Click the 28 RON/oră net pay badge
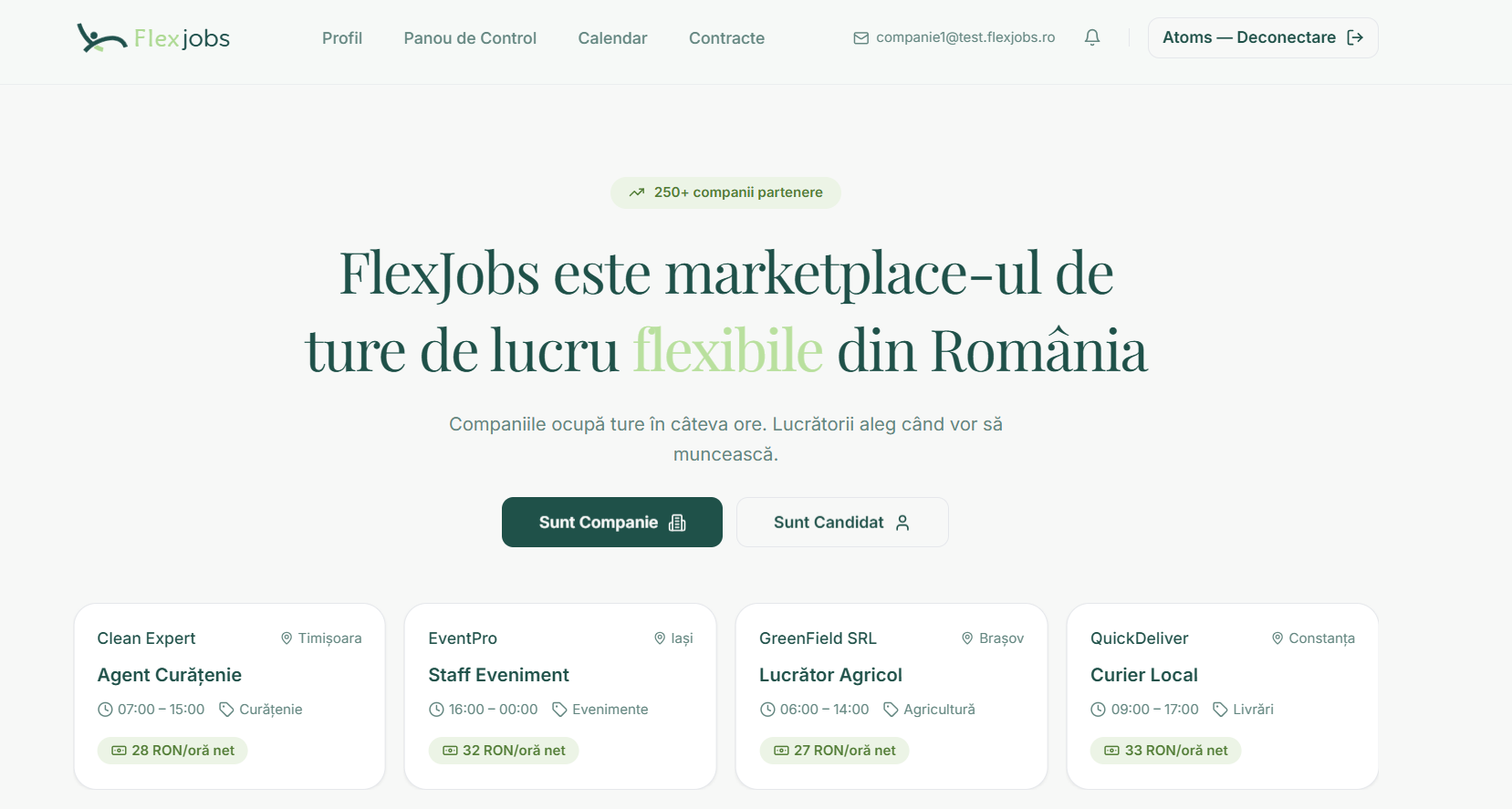The width and height of the screenshot is (1512, 809). click(172, 751)
